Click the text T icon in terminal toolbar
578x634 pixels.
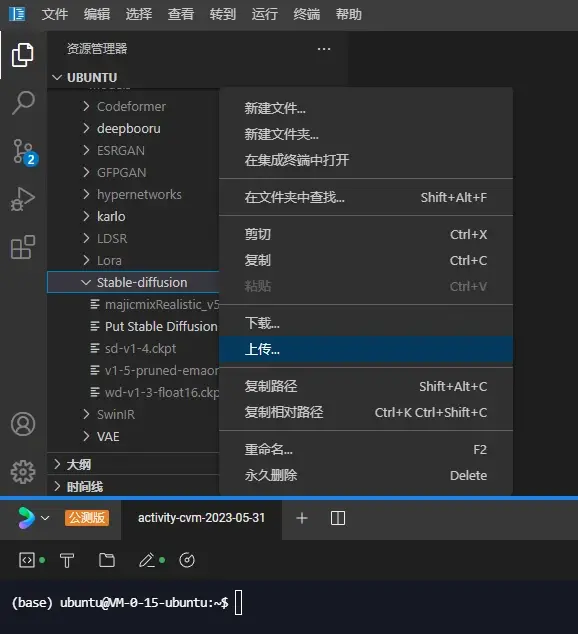(67, 560)
